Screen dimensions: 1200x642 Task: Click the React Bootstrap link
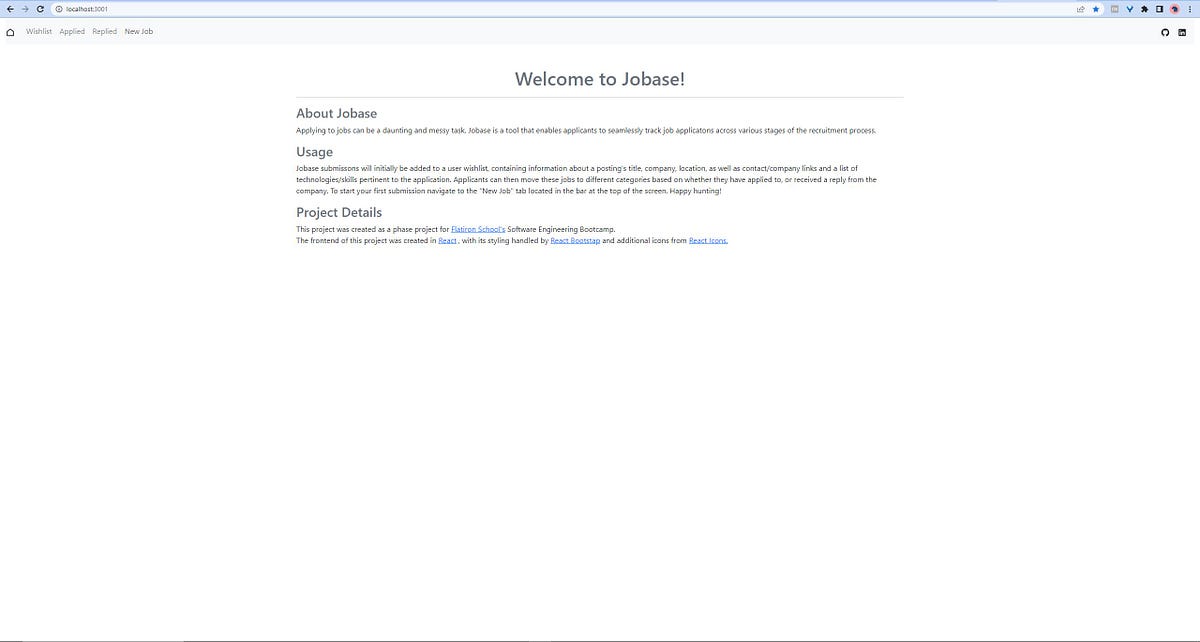coord(575,240)
